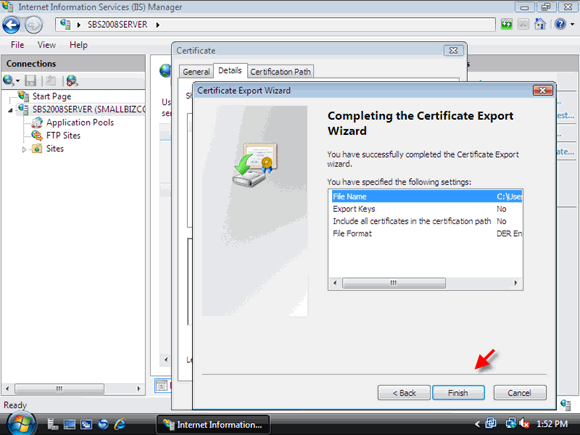Click Internet Information taskbar button
580x435 pixels.
tap(213, 424)
